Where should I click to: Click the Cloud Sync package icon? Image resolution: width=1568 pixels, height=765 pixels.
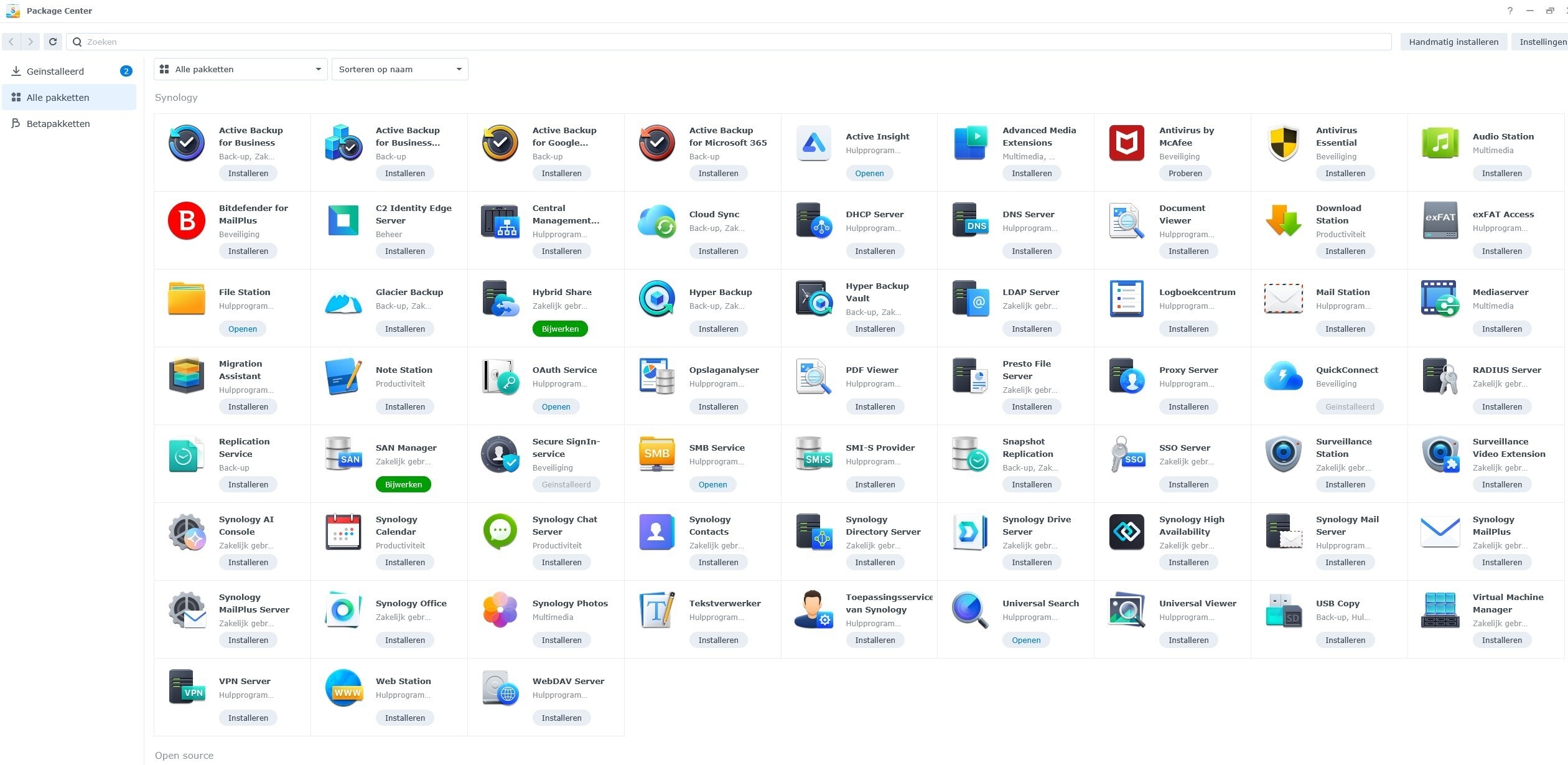[x=656, y=221]
